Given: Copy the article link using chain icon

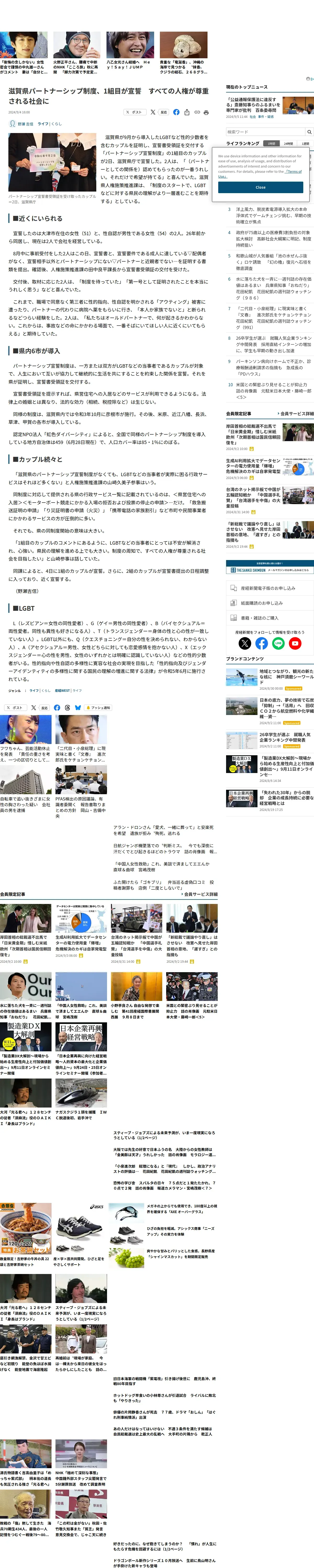Looking at the screenshot, I should click(x=197, y=112).
